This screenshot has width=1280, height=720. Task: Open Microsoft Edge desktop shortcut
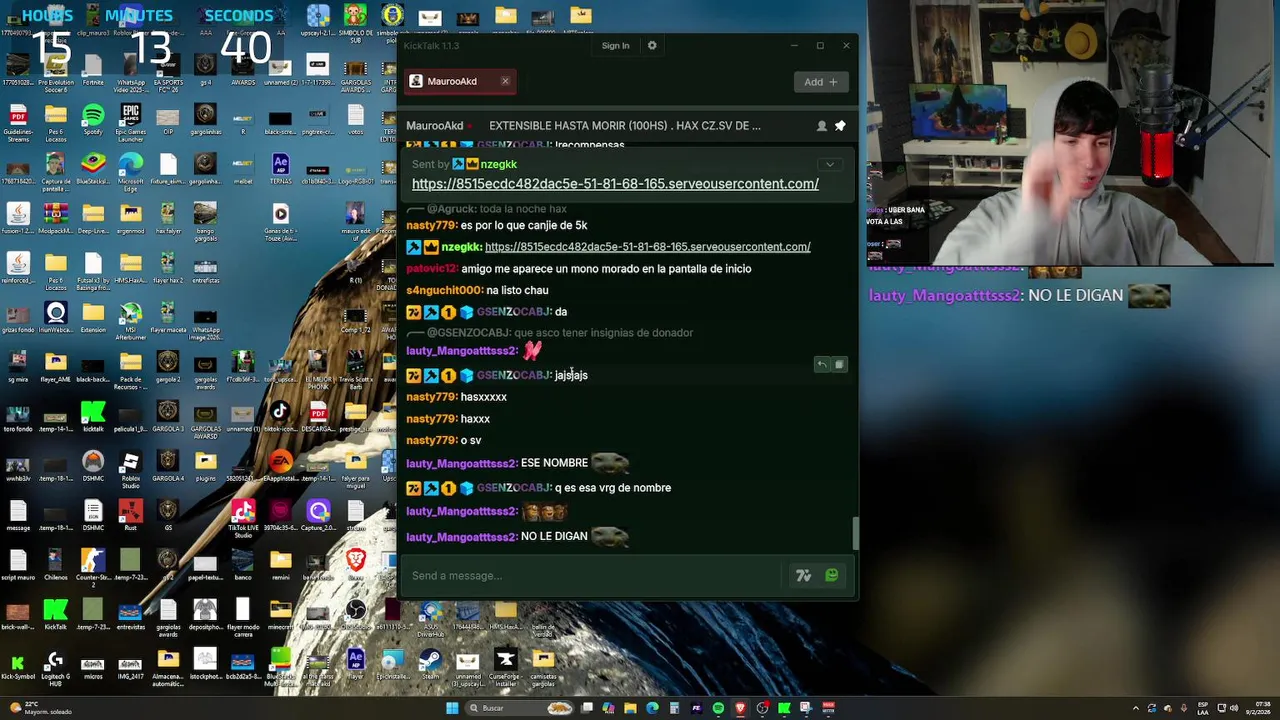(130, 172)
